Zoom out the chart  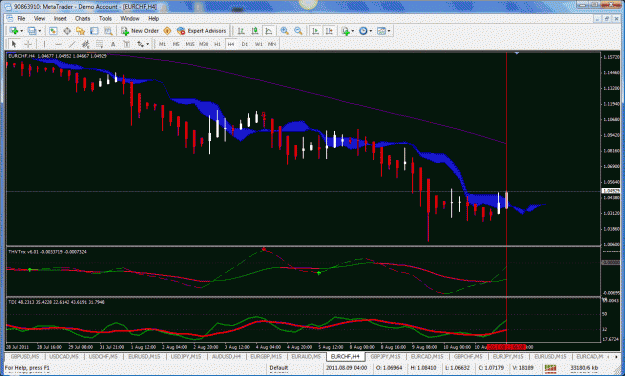pyautogui.click(x=298, y=31)
